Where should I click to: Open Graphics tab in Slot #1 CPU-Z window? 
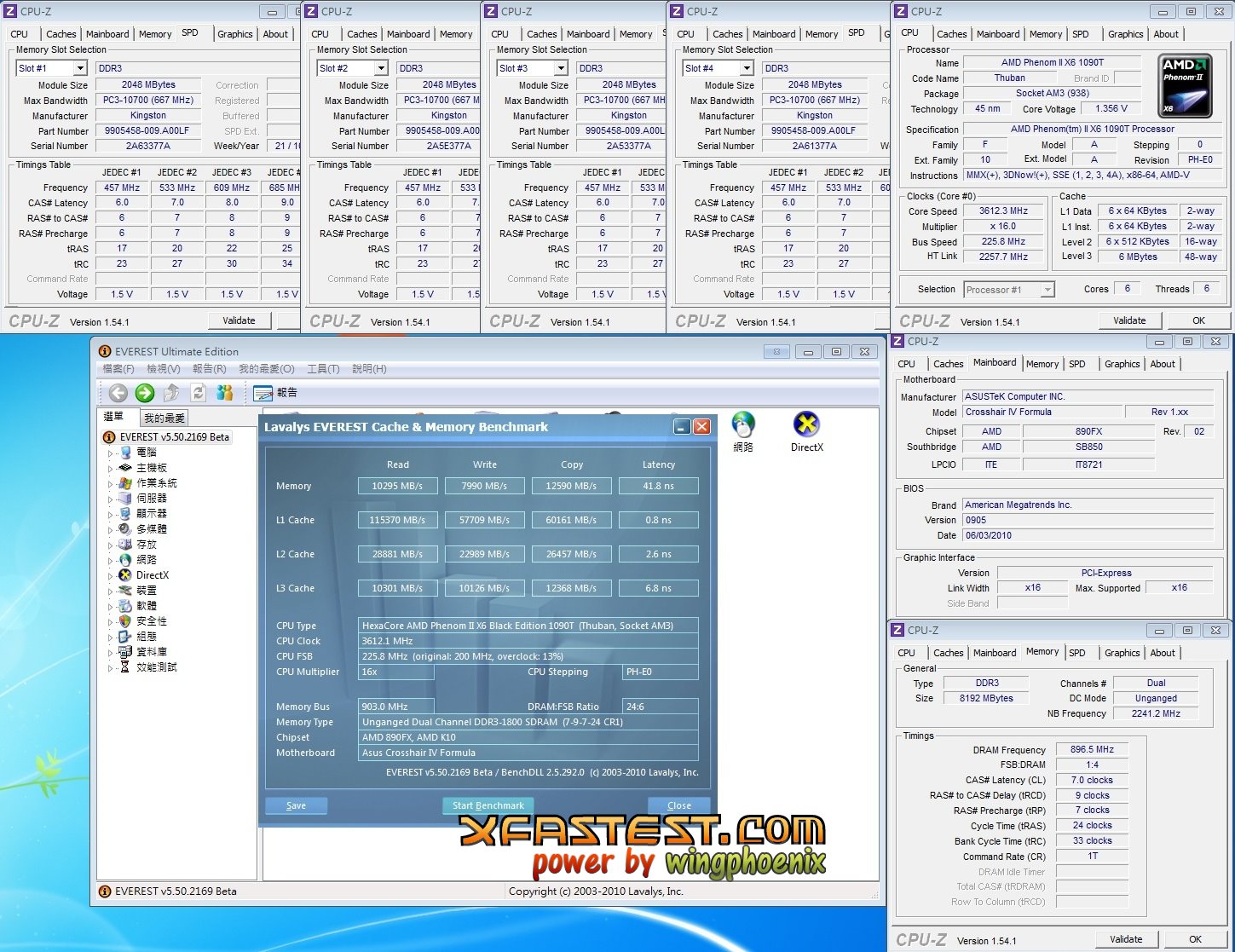coord(235,34)
